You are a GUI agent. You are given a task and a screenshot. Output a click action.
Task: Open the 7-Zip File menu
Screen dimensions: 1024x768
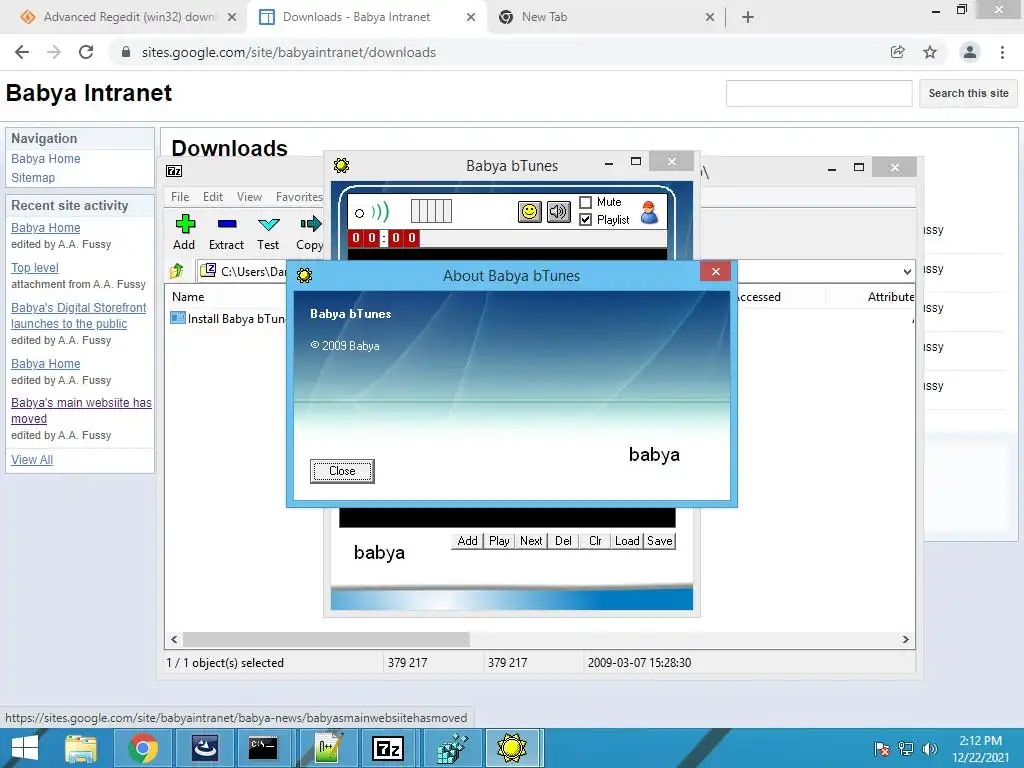[x=180, y=197]
